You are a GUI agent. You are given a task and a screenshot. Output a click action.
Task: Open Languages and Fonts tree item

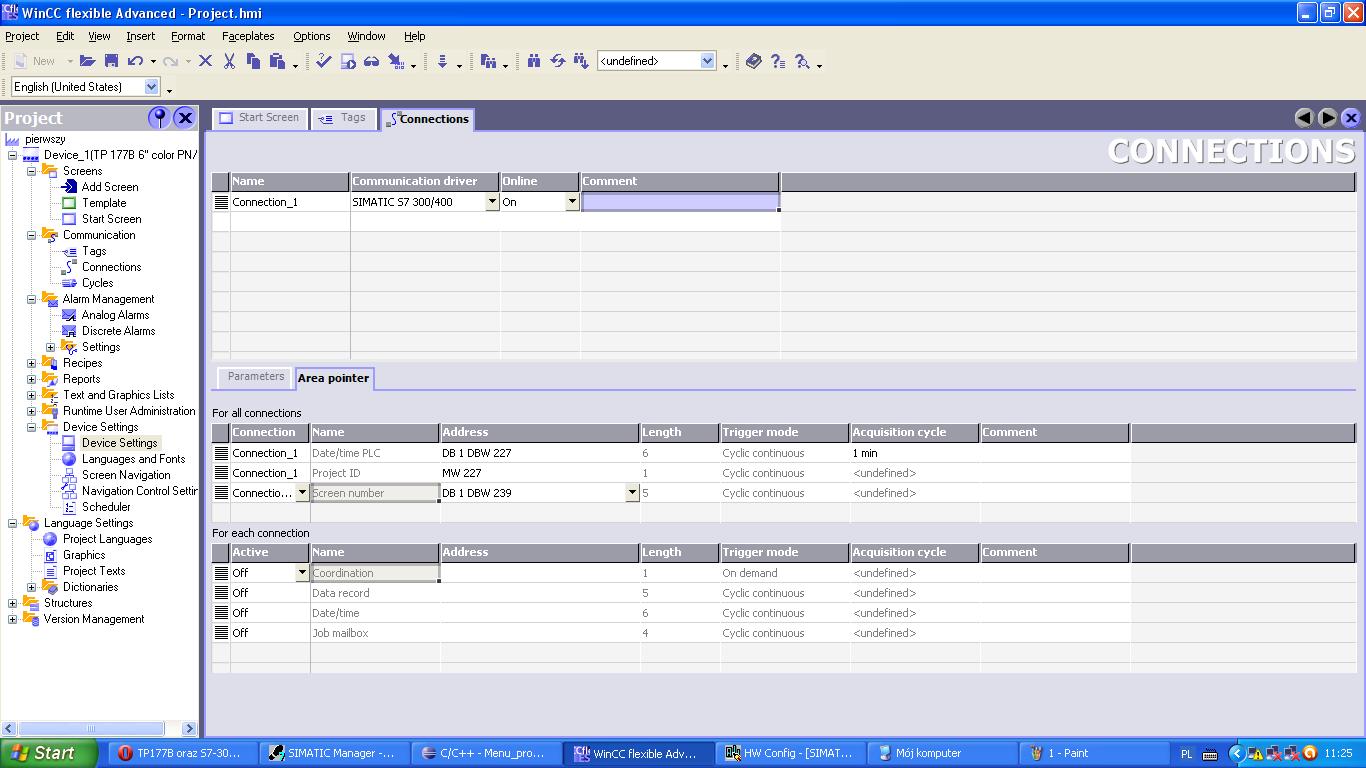pyautogui.click(x=133, y=459)
